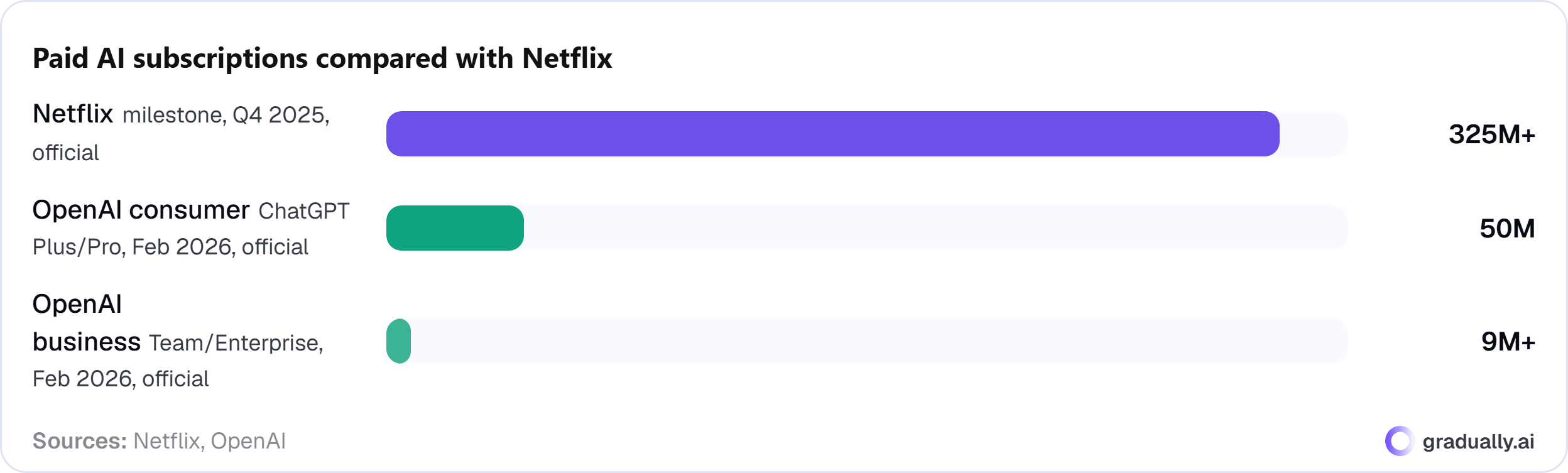Click the milestone, Q4 2025 subtitle
Viewport: 1568px width, 473px height.
point(225,115)
